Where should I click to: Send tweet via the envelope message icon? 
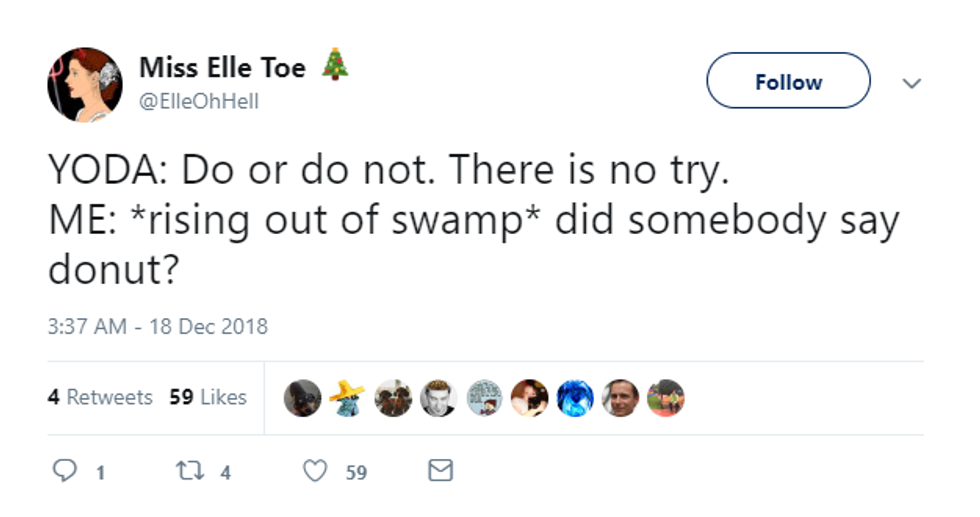pos(440,470)
